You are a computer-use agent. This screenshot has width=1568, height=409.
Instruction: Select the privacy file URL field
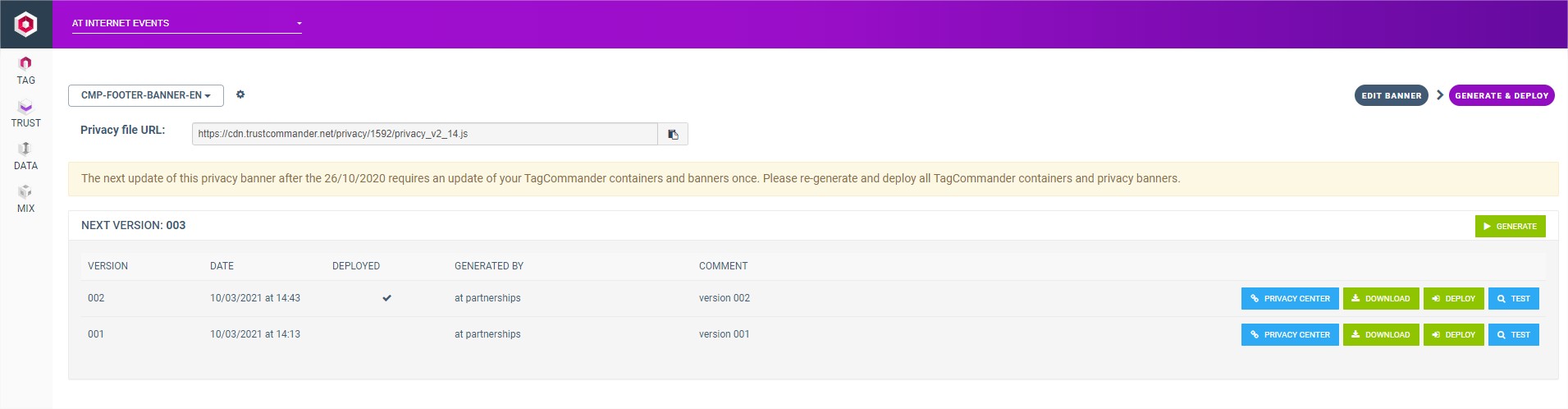click(x=425, y=134)
